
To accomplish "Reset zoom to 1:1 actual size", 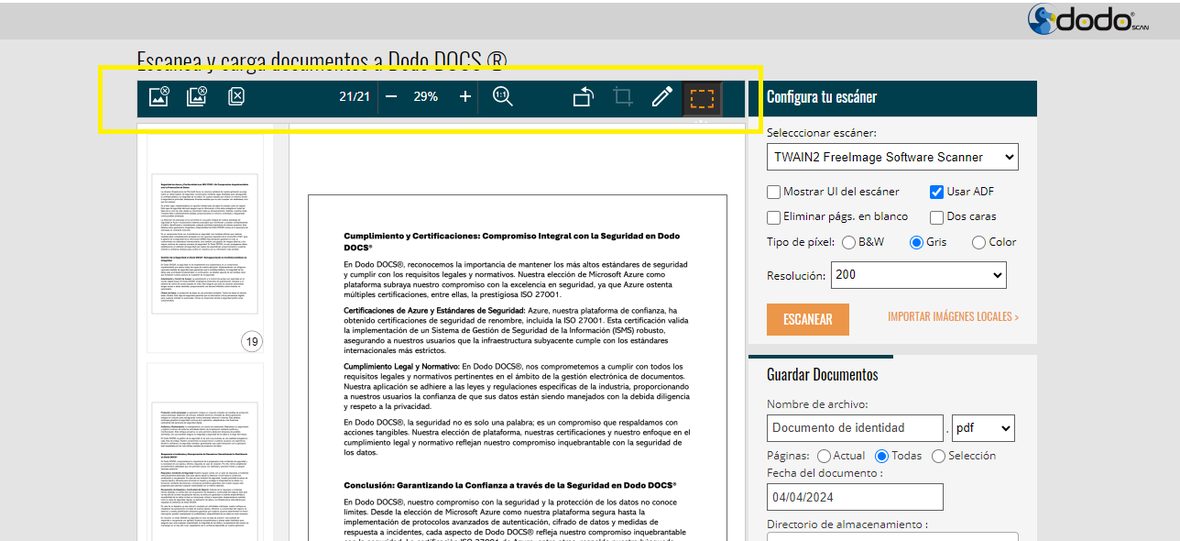I will tap(503, 96).
